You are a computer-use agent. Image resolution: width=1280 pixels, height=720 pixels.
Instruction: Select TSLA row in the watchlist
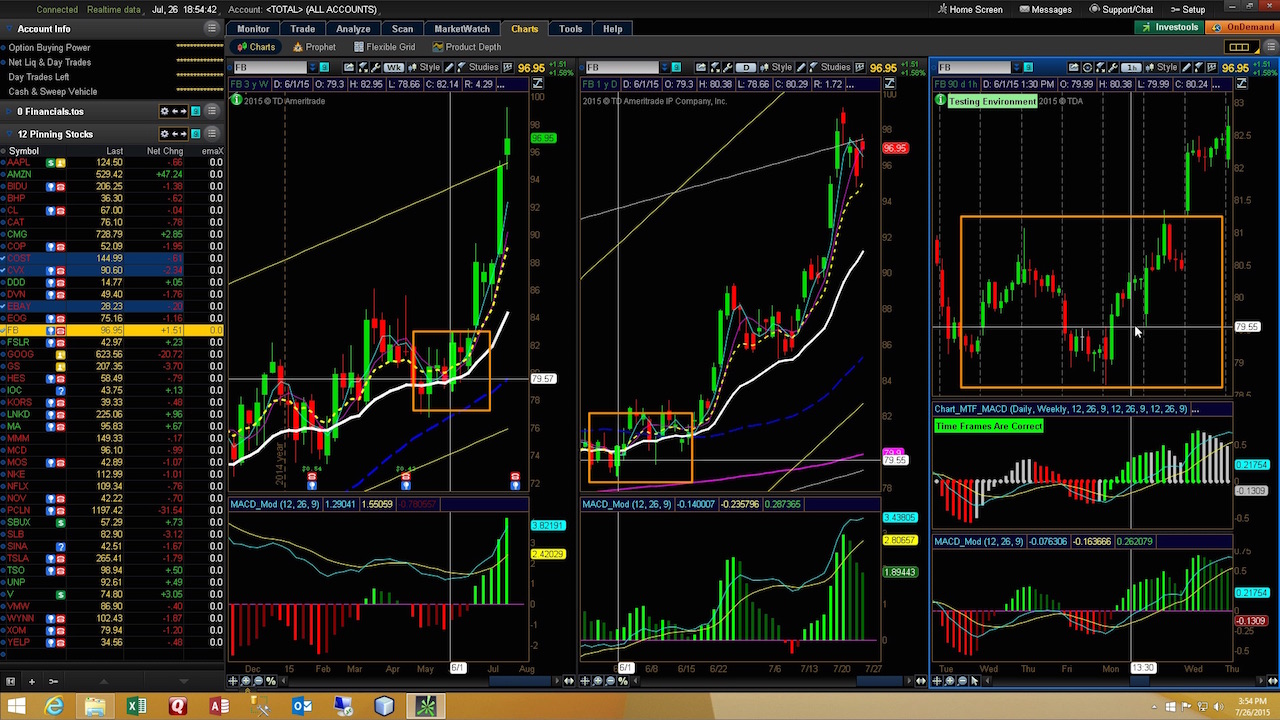[112, 558]
